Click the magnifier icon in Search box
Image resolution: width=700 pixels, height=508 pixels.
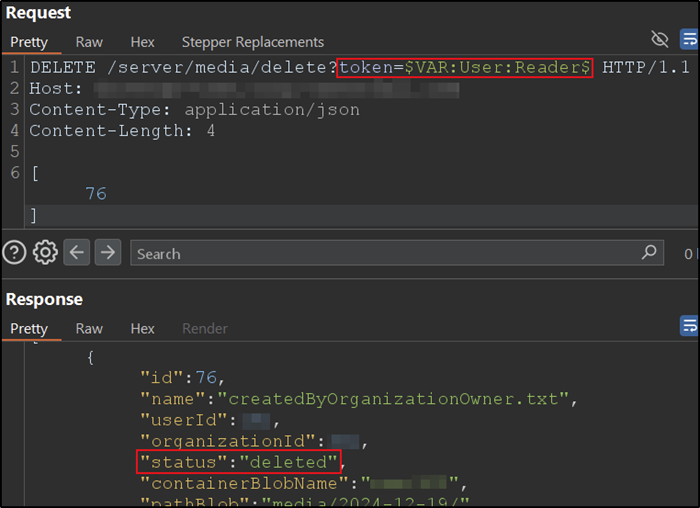[650, 253]
